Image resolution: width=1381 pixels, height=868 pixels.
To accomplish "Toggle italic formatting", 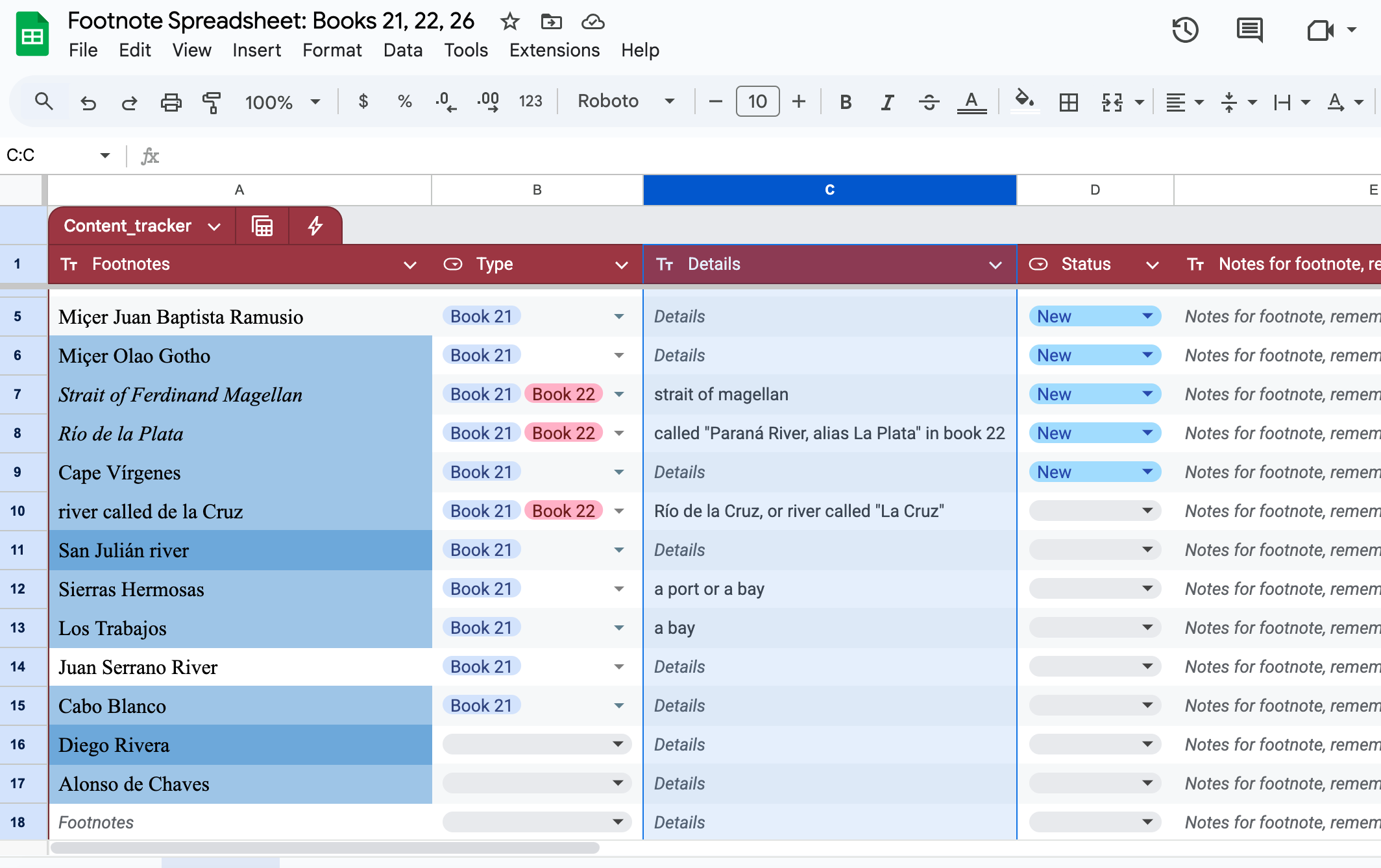I will pos(887,102).
